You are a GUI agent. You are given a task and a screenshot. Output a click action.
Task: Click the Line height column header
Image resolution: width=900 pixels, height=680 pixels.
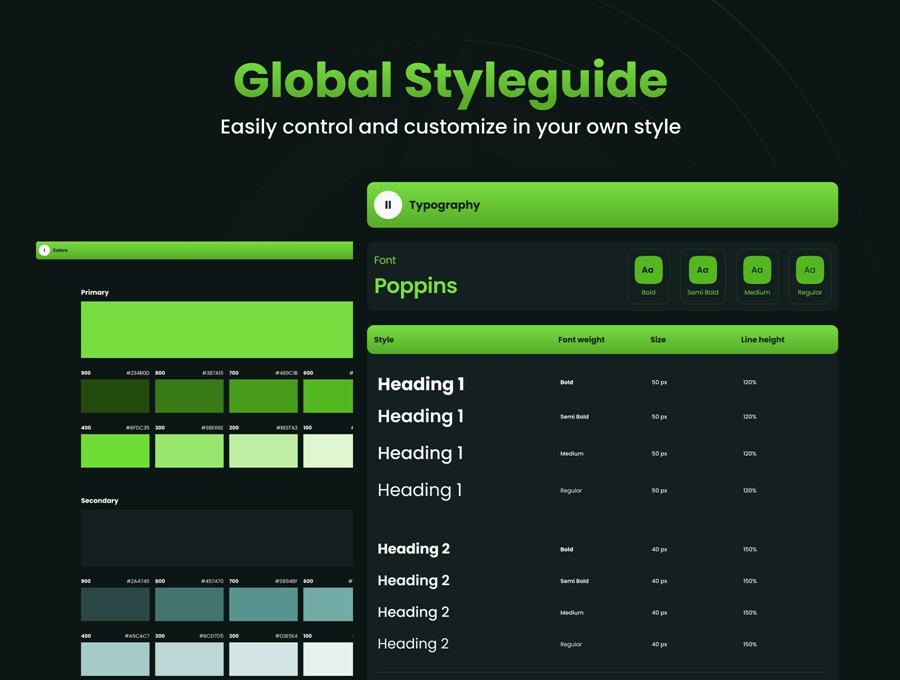762,340
